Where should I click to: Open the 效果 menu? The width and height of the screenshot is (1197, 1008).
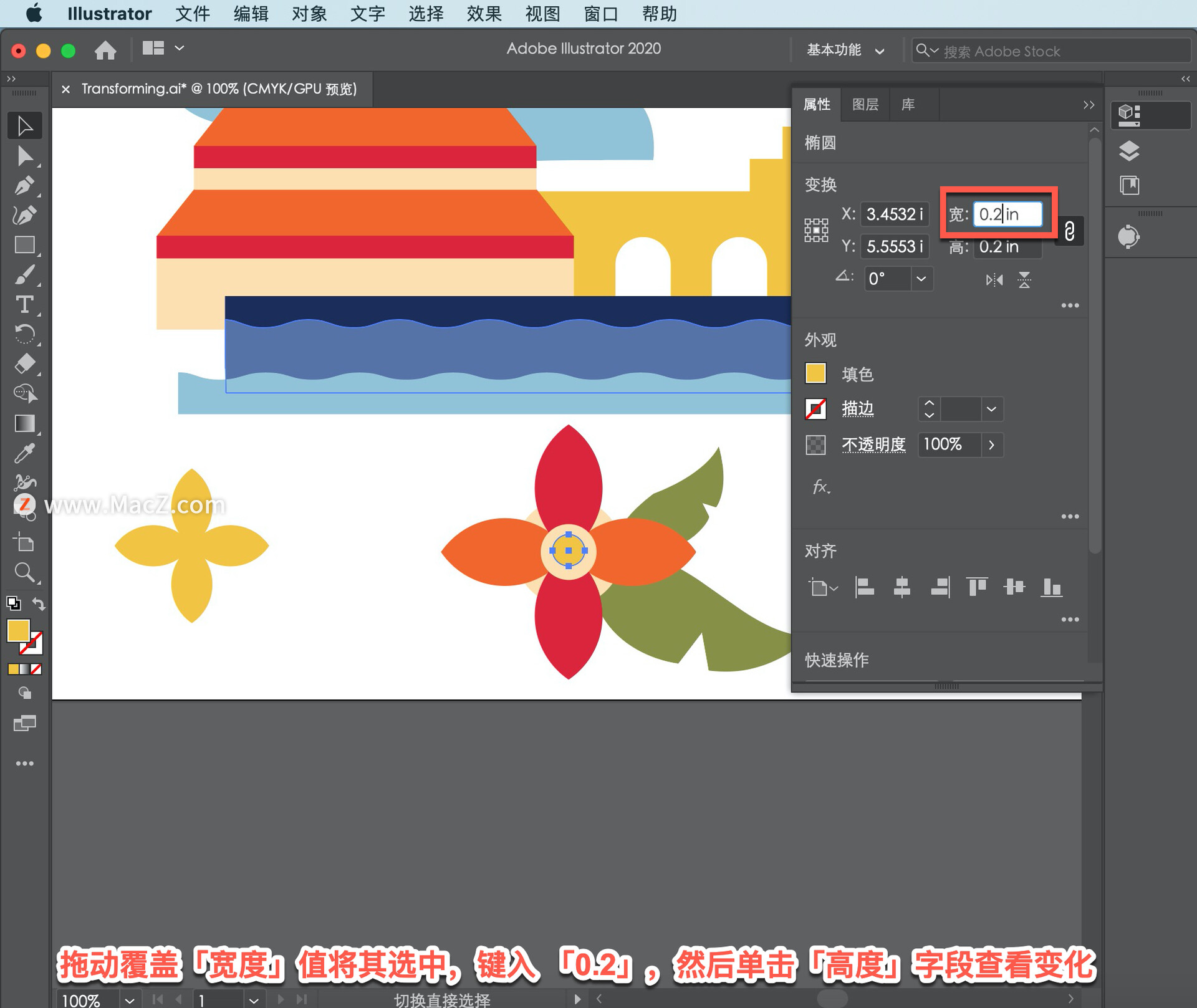pyautogui.click(x=484, y=14)
